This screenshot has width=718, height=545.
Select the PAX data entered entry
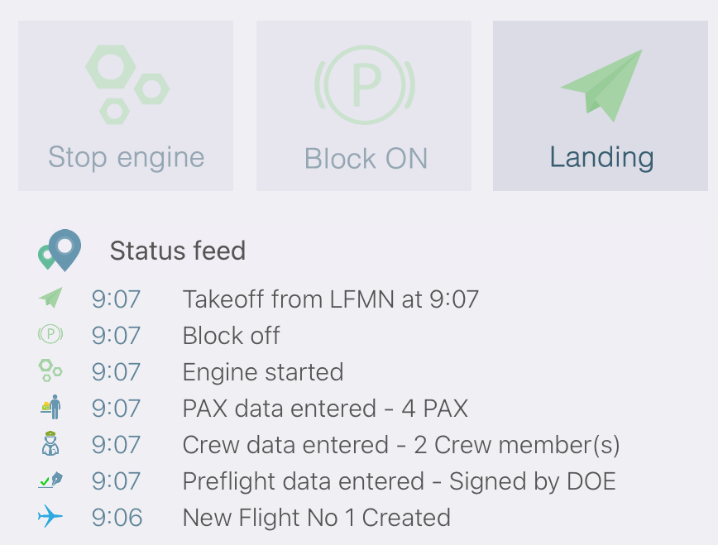325,408
